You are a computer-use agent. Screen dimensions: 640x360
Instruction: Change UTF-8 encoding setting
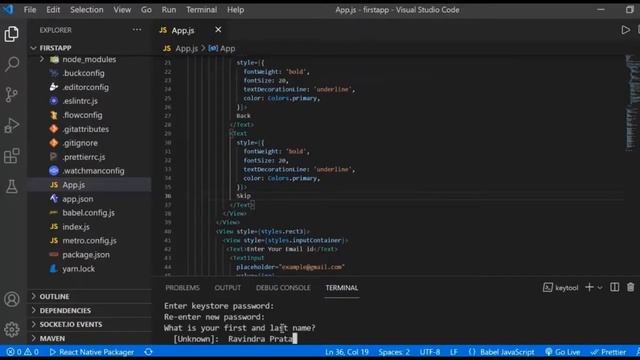coord(430,352)
